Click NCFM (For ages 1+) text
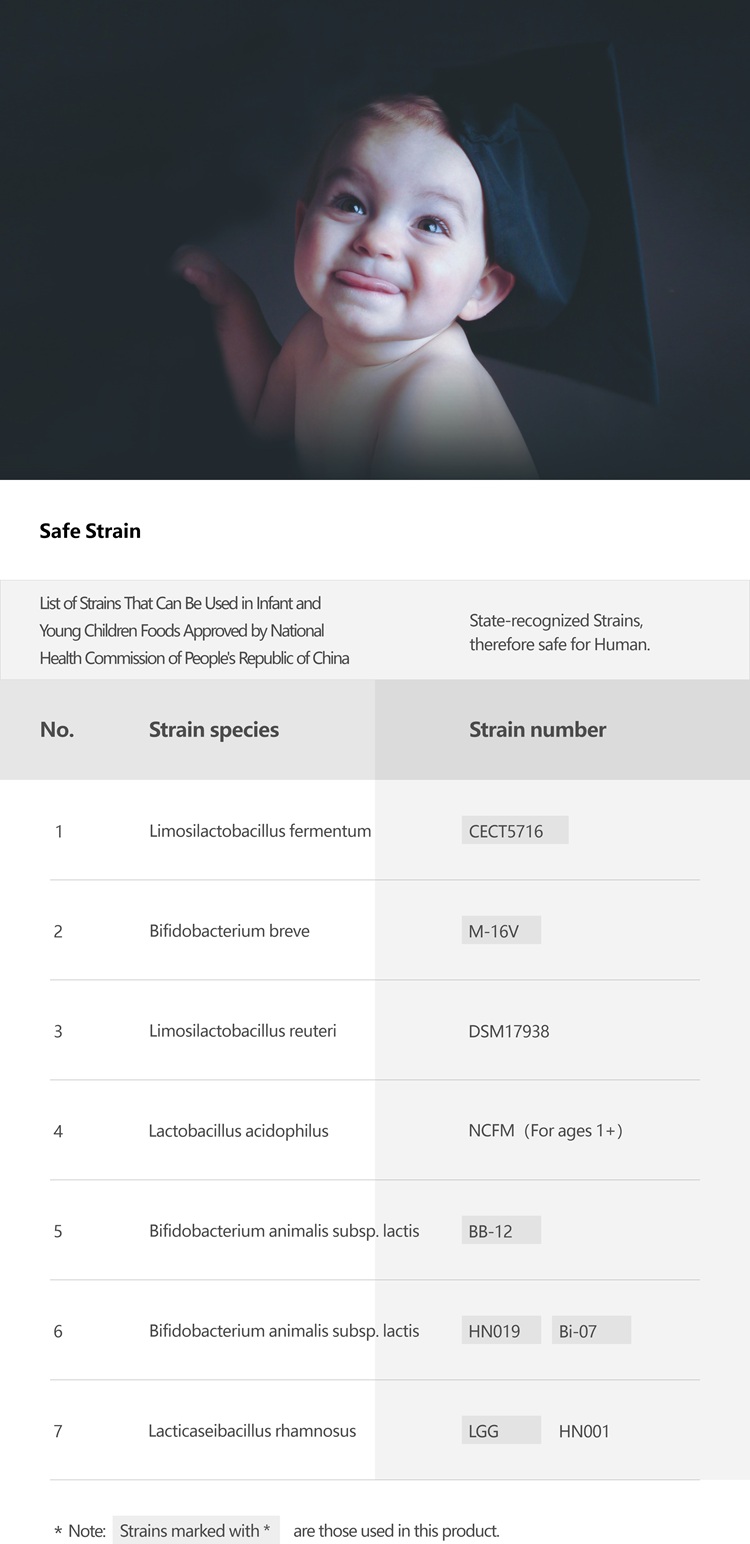Viewport: 750px width, 1544px height. click(545, 1131)
